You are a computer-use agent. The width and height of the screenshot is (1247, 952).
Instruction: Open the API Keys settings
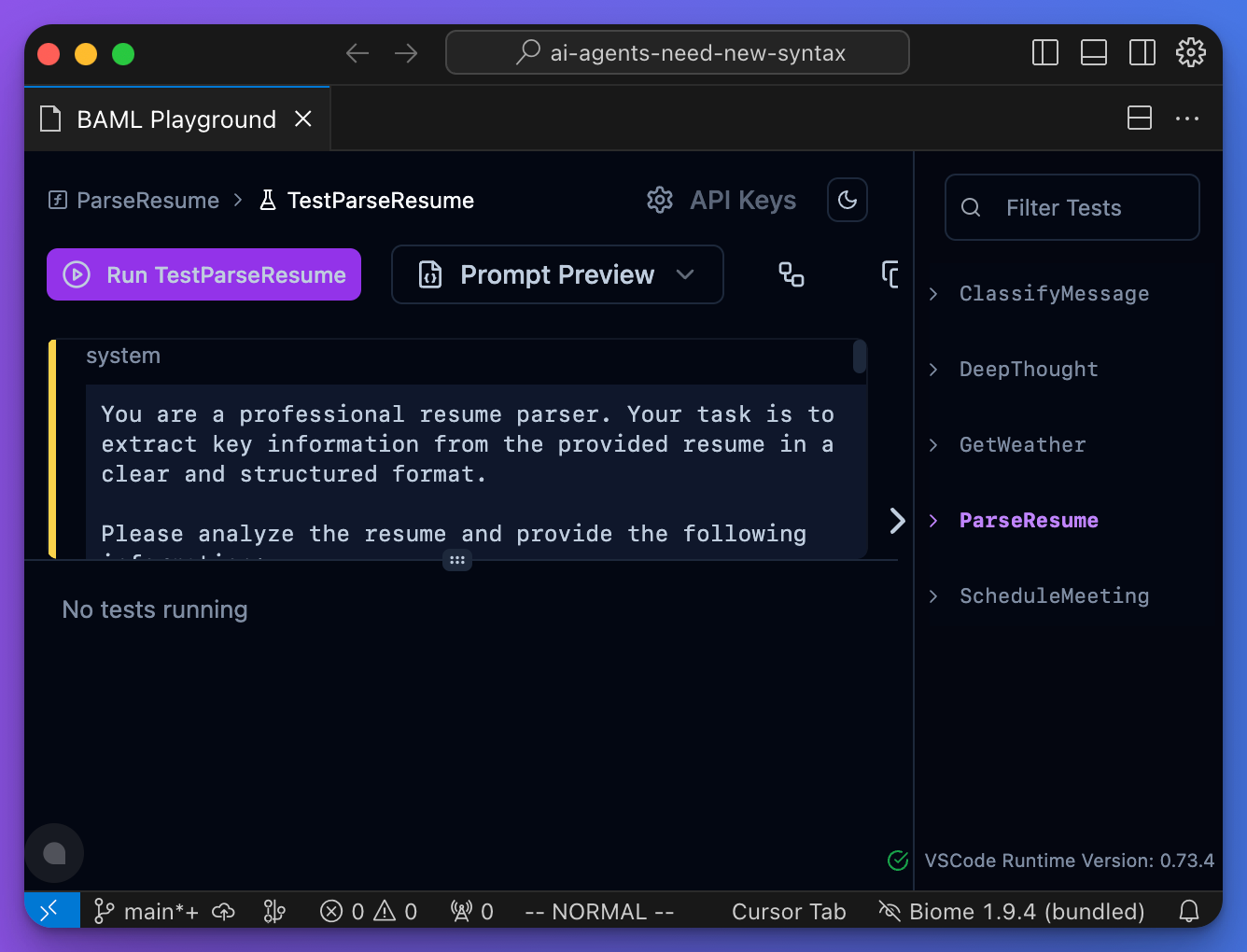pyautogui.click(x=722, y=201)
